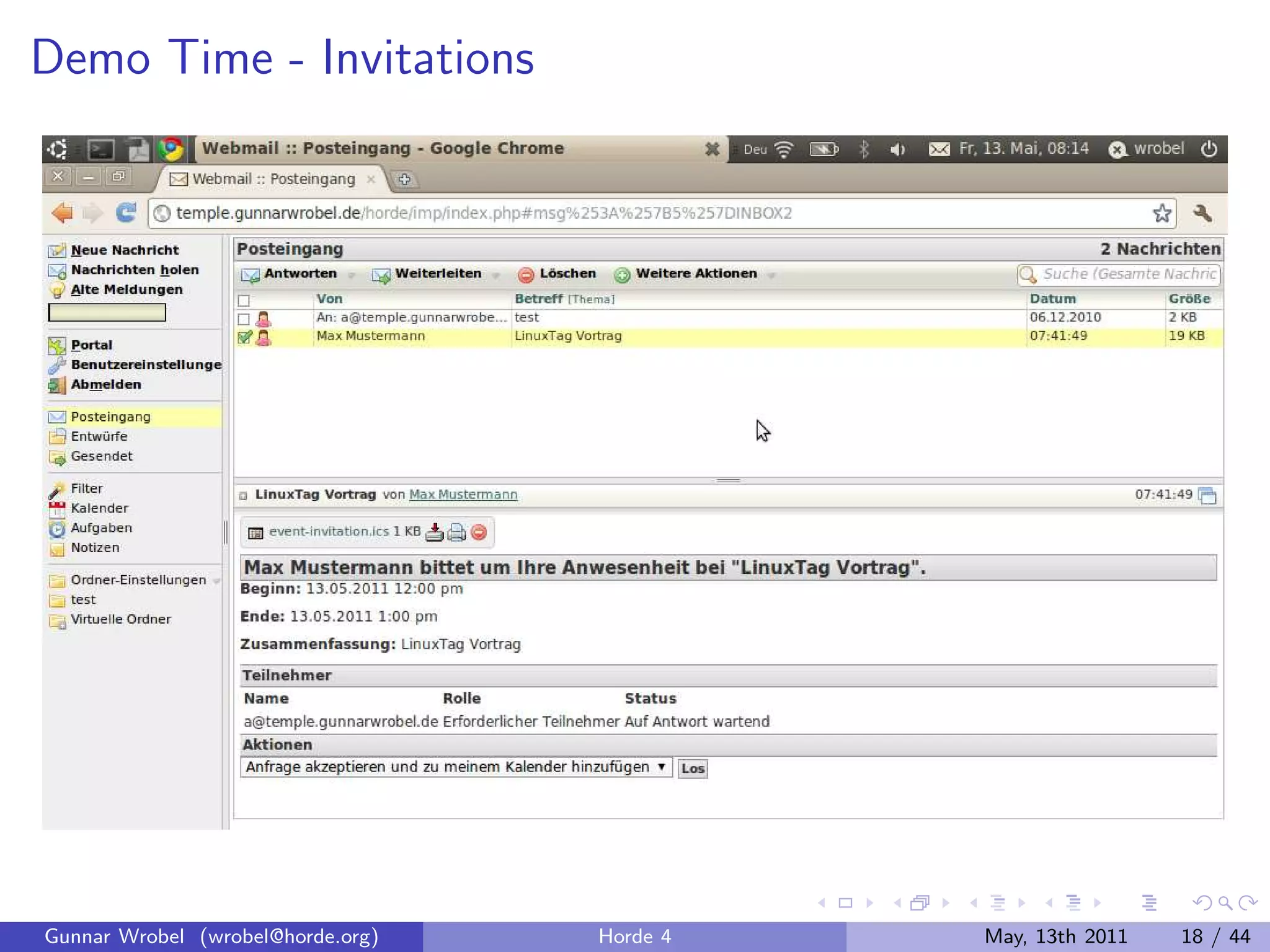
Task: Uncheck the LinuxTag Vortrag message checkbox
Action: (x=244, y=337)
